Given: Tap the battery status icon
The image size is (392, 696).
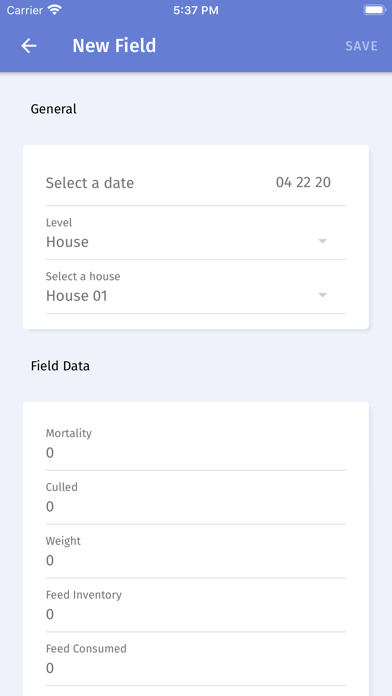Looking at the screenshot, I should click(375, 10).
